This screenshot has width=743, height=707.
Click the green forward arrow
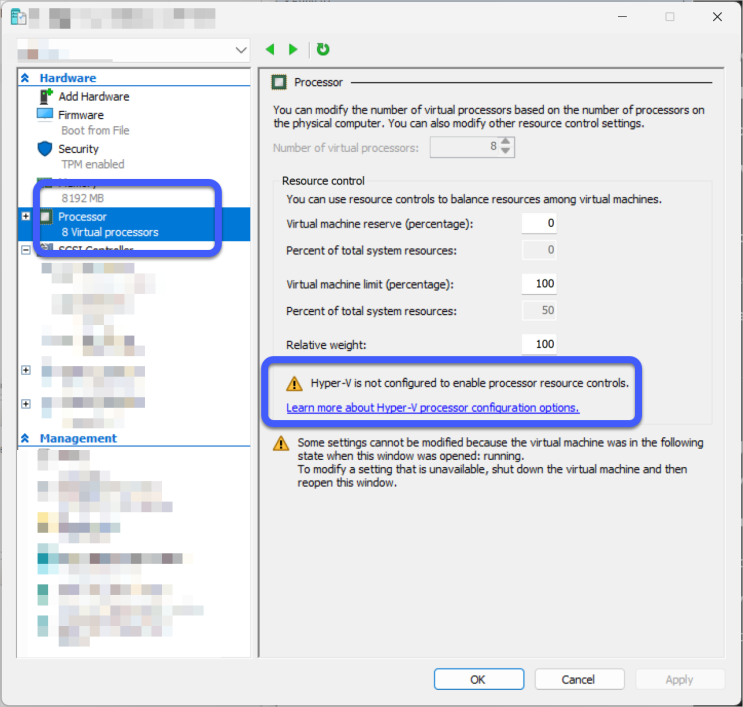[x=293, y=49]
